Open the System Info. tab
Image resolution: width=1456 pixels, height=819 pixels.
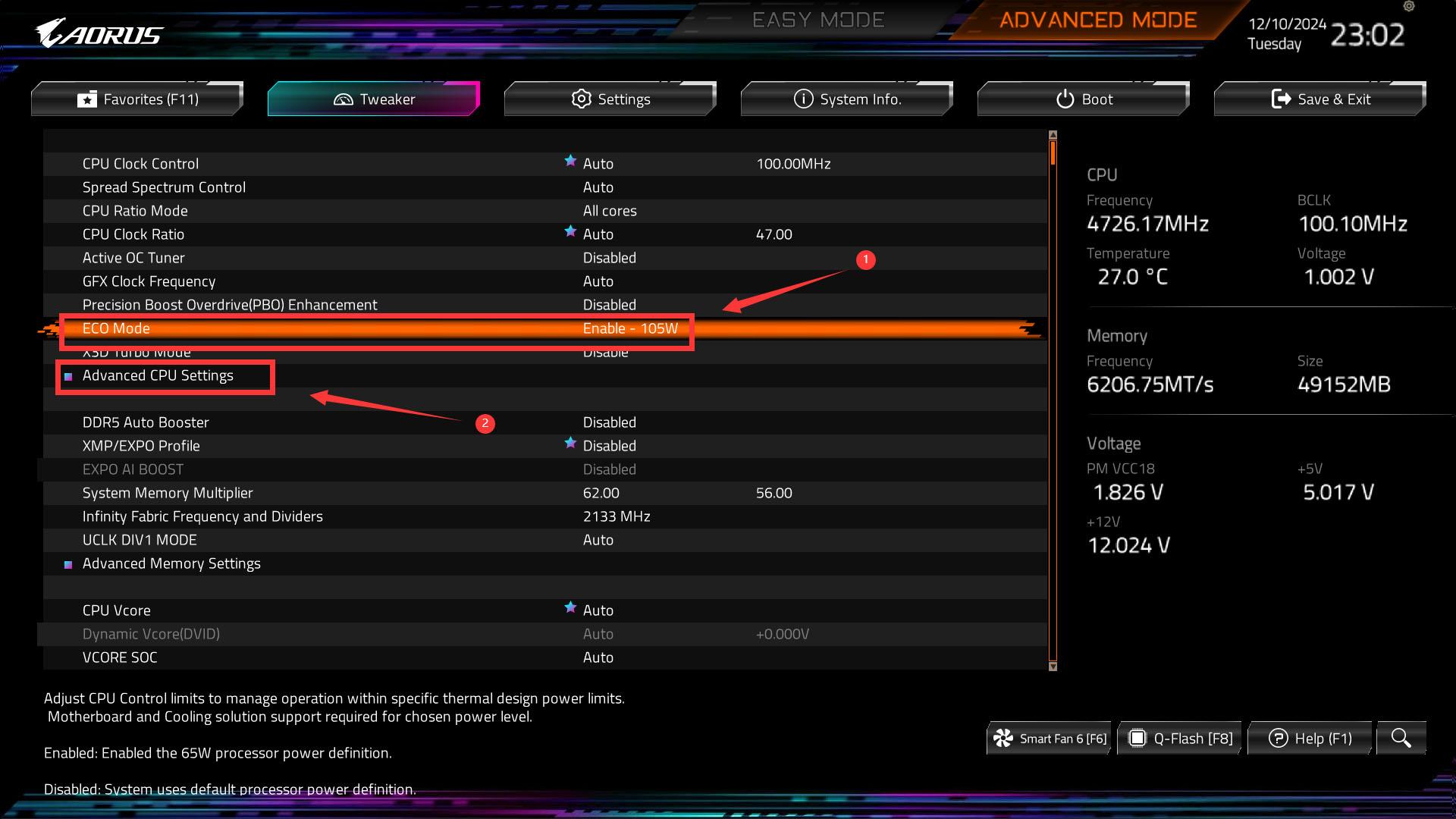point(847,99)
